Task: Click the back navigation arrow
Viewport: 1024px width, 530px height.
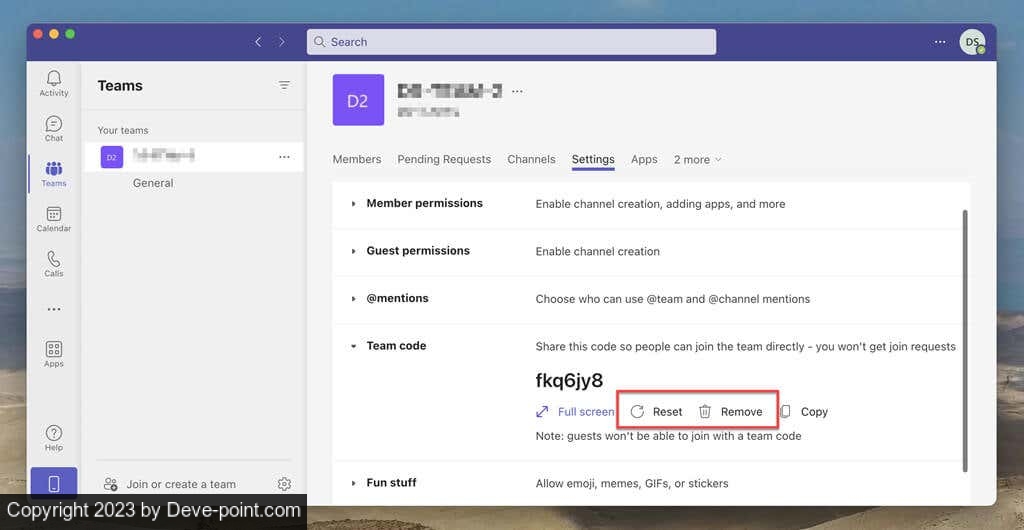Action: 258,42
